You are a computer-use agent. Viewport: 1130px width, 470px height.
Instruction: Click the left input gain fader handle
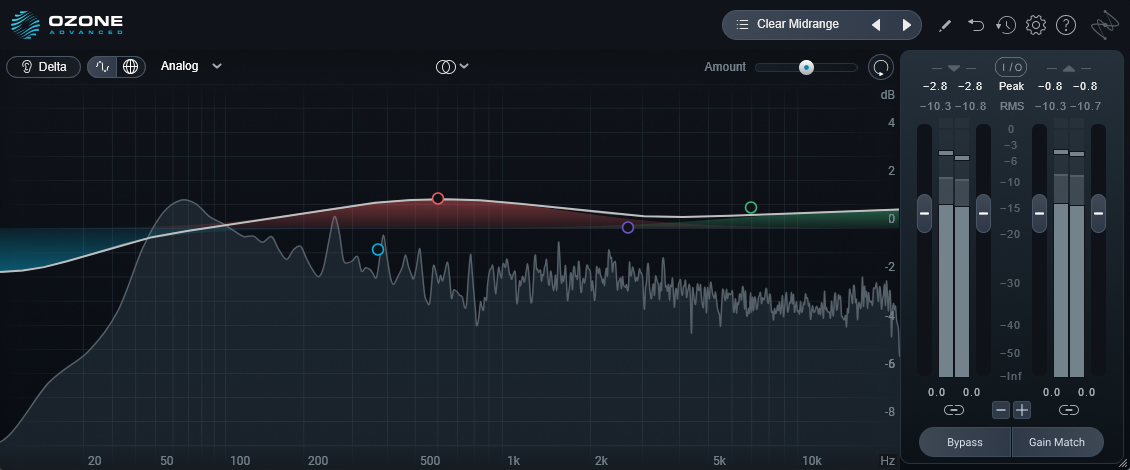[x=925, y=213]
